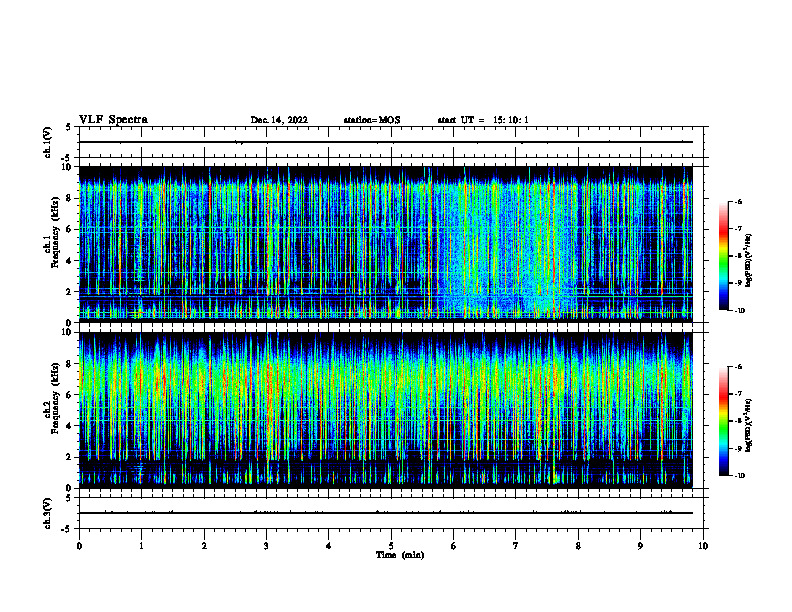This screenshot has height=612, width=792.
Task: Click the "10" label on the time axis
Action: [x=703, y=546]
